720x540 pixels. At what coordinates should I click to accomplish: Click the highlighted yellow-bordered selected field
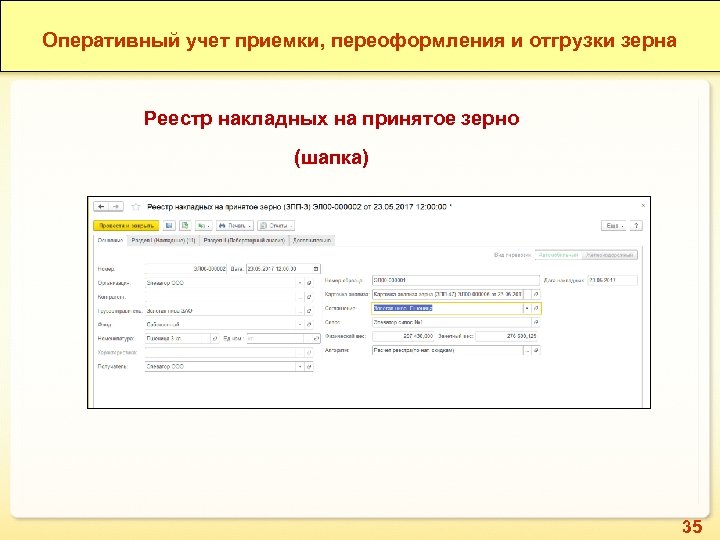448,308
